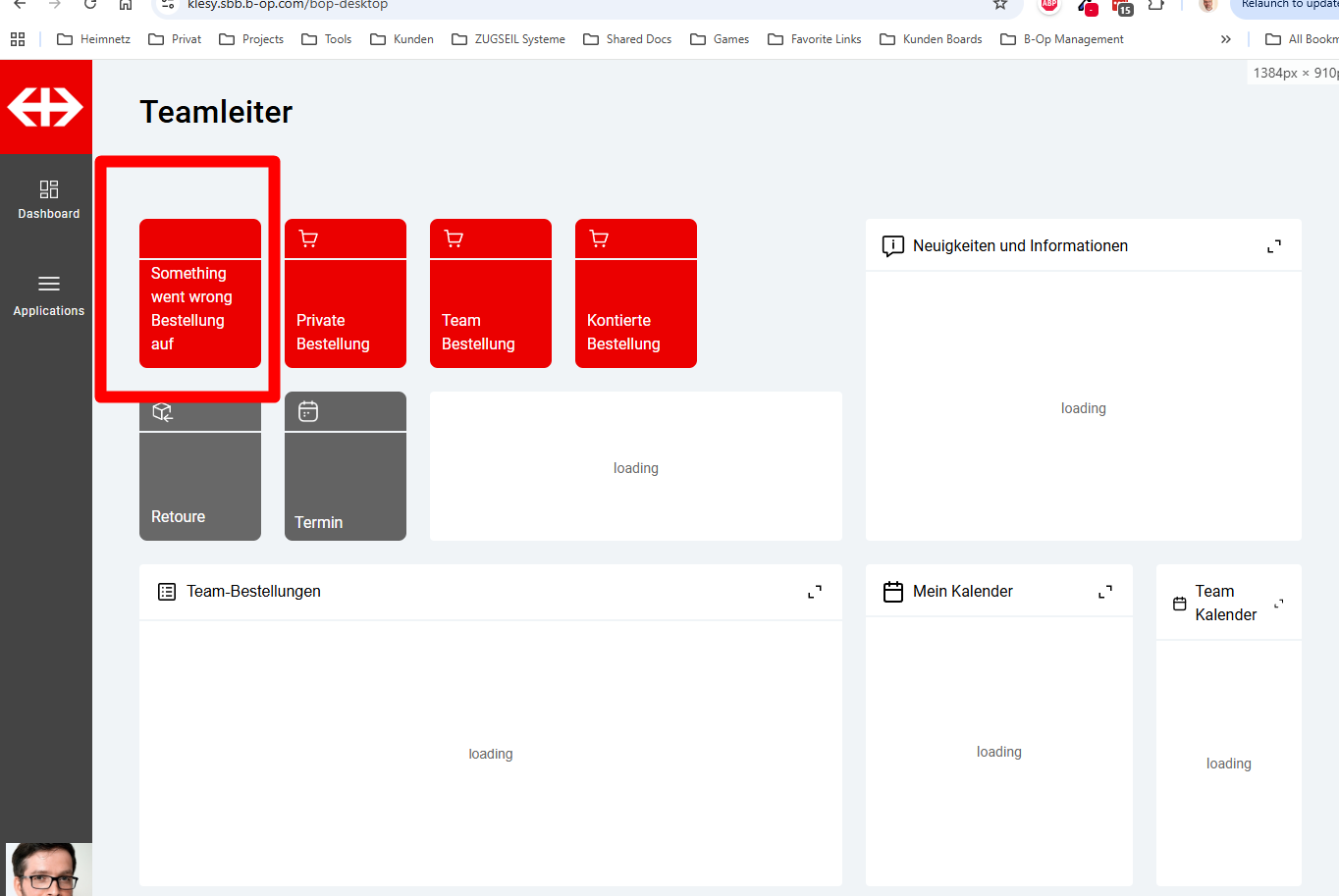Expand the Team Kalender panel
Image resolution: width=1339 pixels, height=896 pixels.
point(1278,604)
